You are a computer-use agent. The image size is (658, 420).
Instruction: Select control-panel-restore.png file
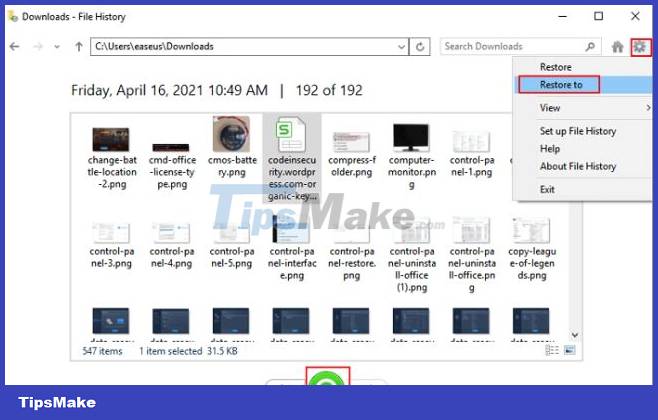352,251
